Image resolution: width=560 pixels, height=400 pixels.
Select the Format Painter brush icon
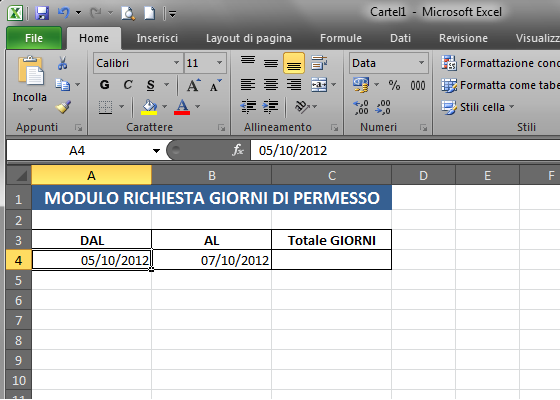coord(63,107)
